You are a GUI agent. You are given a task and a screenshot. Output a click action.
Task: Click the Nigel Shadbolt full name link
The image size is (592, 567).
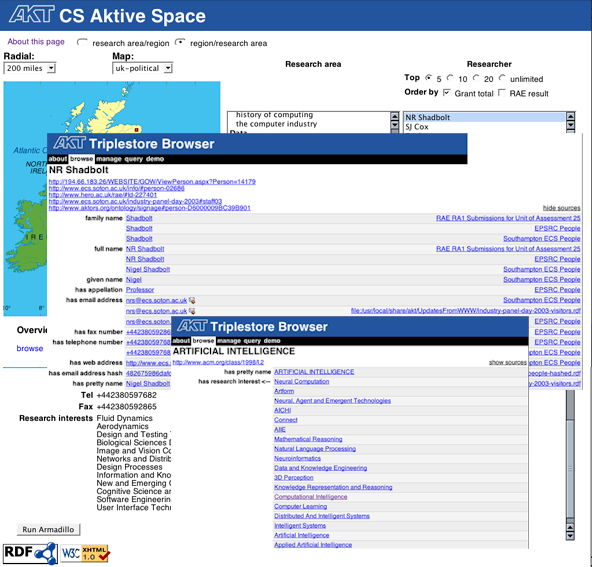[148, 270]
